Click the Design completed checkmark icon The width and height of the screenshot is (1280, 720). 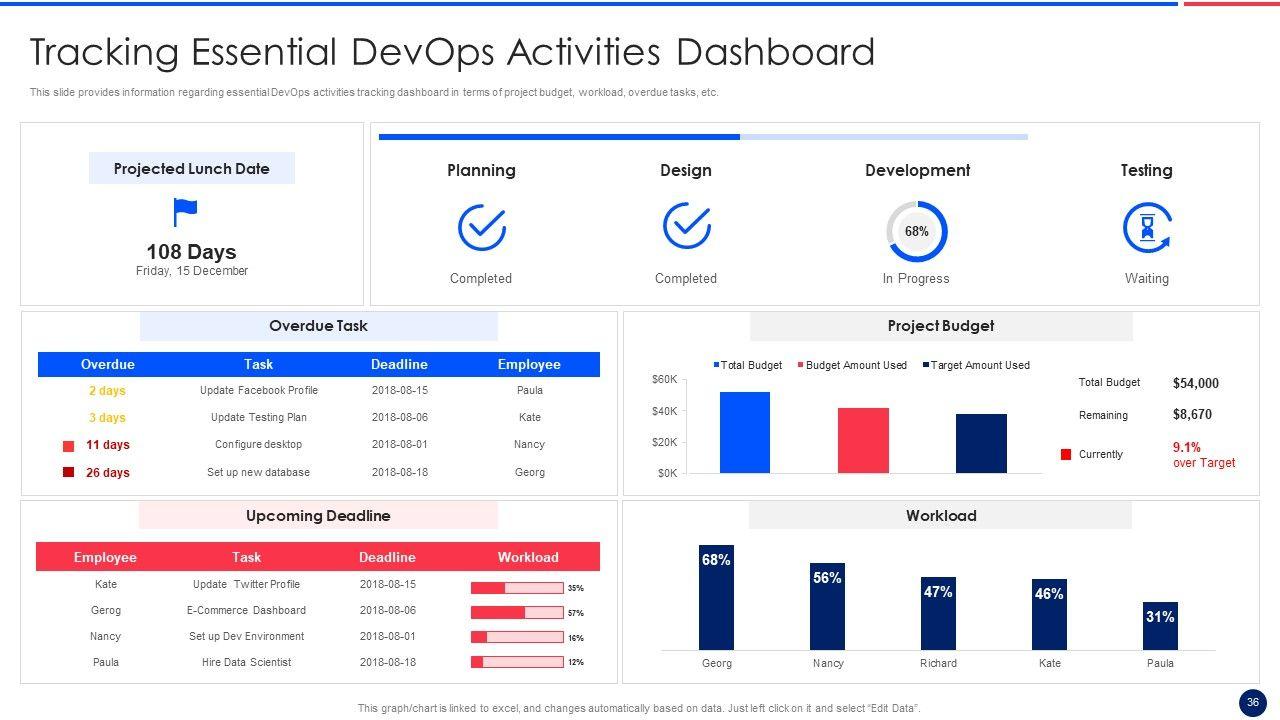coord(686,226)
